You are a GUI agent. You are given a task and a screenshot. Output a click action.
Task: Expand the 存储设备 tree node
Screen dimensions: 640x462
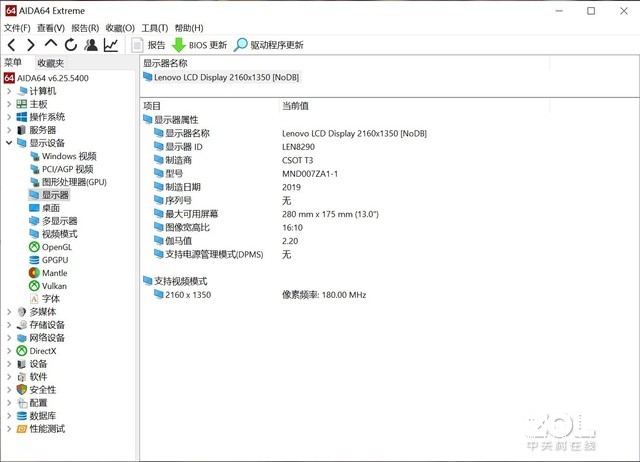pos(9,325)
